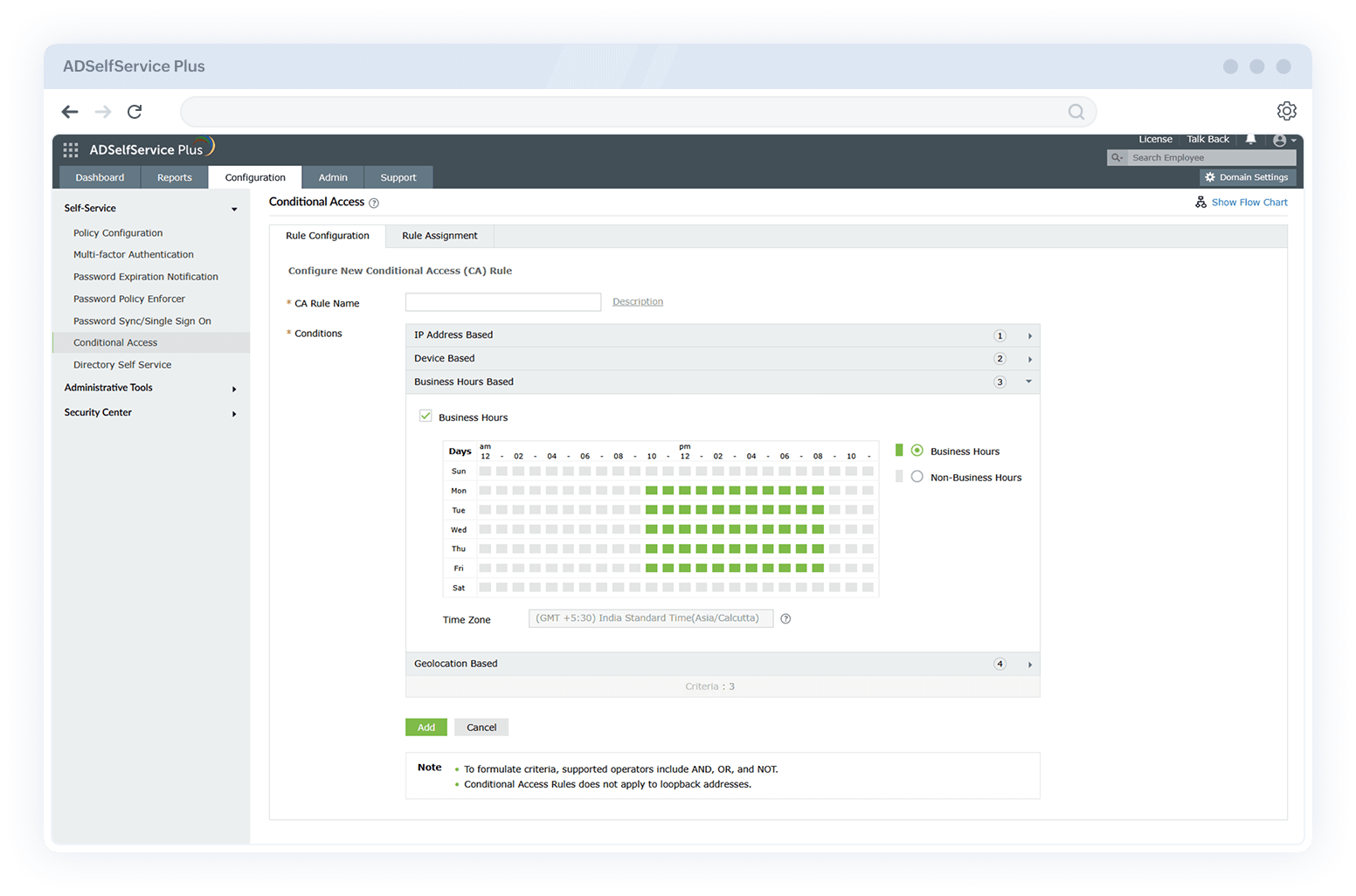This screenshot has height=896, width=1356.
Task: Select the Non-Business Hours radio button
Action: tap(917, 476)
